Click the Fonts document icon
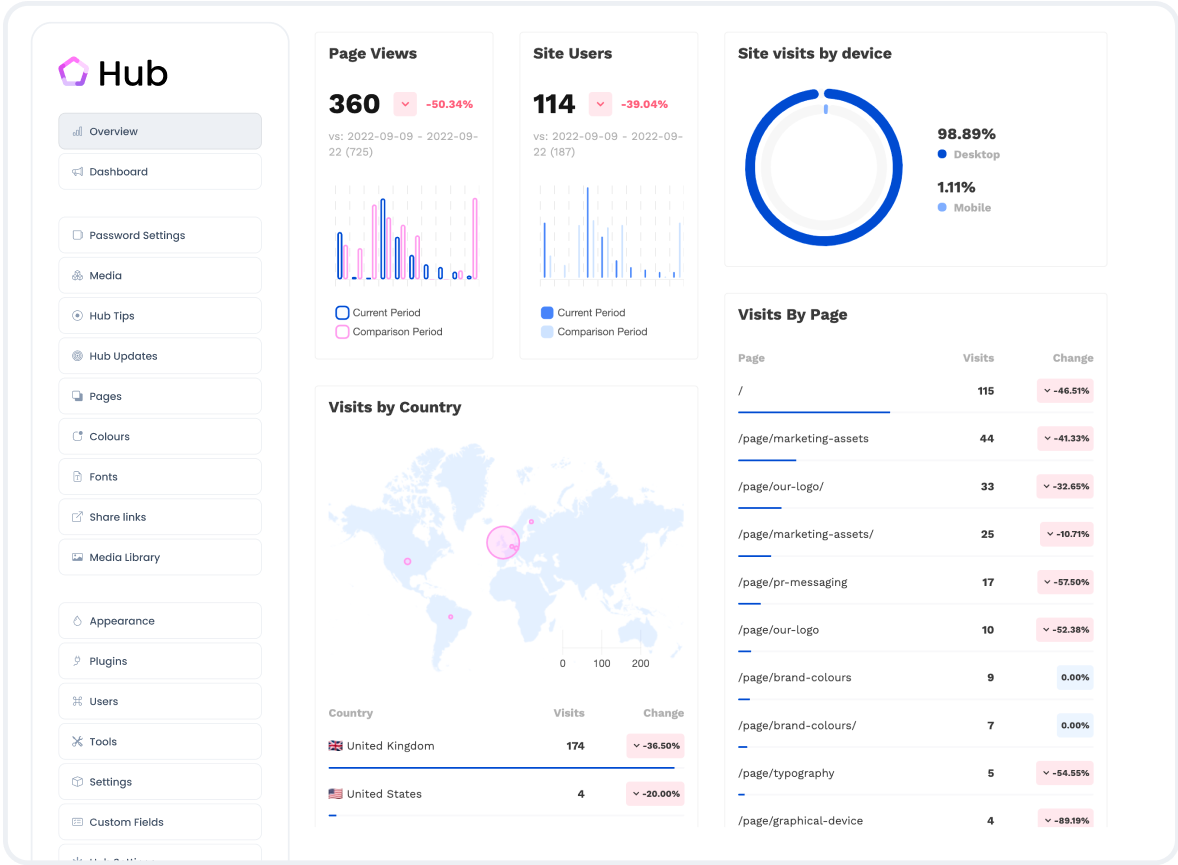This screenshot has width=1178, height=865. [77, 476]
